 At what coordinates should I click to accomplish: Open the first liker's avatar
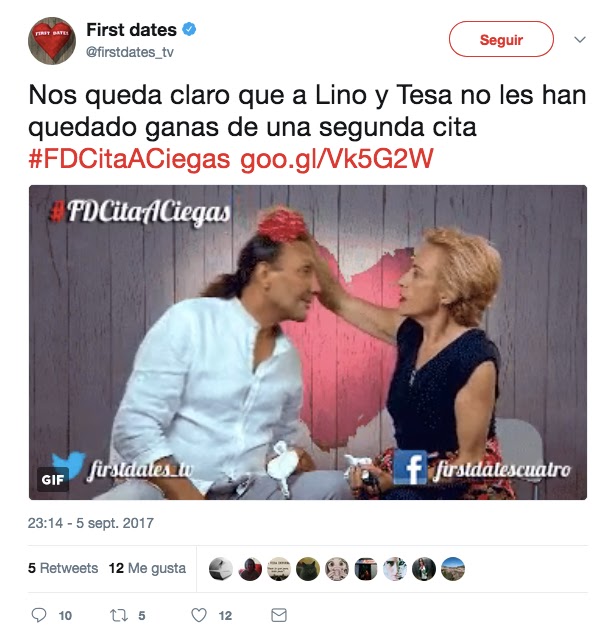coord(220,569)
